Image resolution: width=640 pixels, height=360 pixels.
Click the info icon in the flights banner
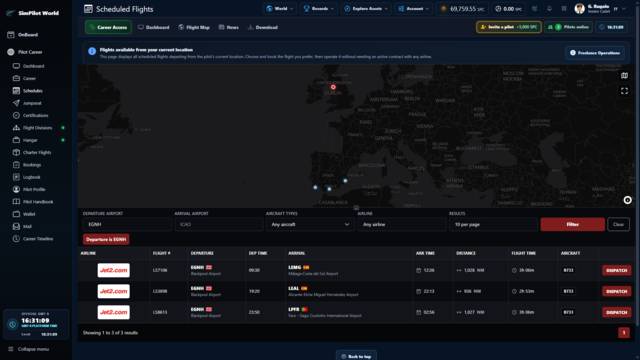92,51
